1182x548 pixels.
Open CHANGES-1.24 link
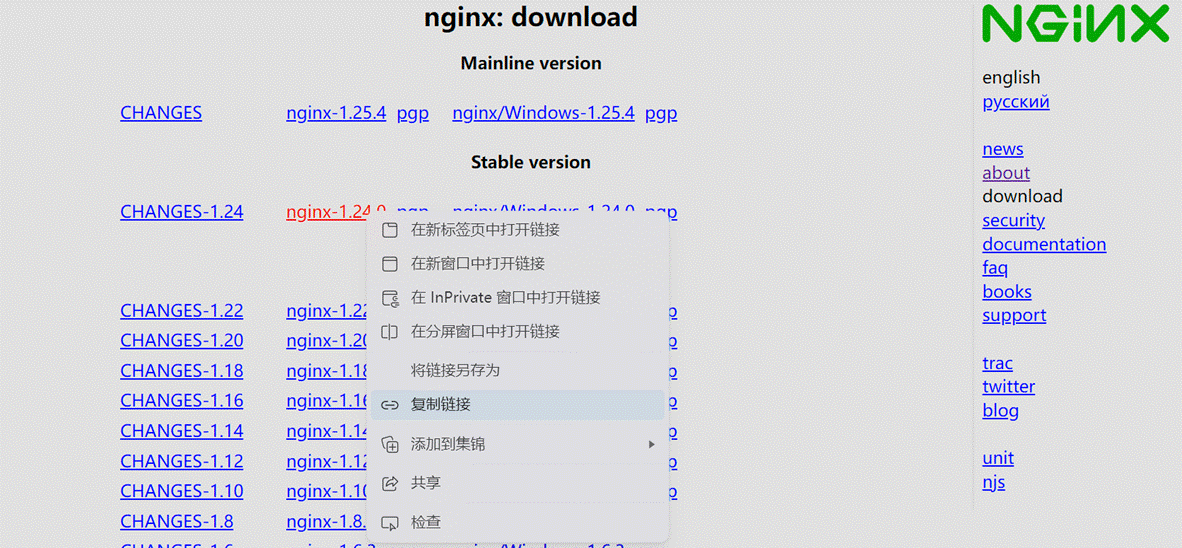(182, 212)
